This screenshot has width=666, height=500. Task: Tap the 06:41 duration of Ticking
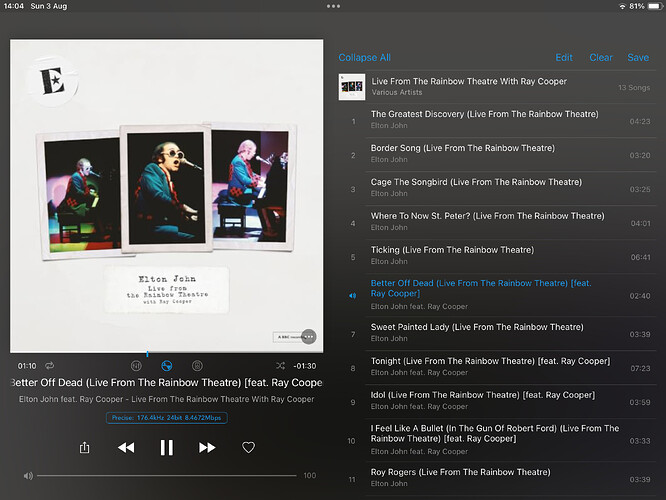[641, 257]
